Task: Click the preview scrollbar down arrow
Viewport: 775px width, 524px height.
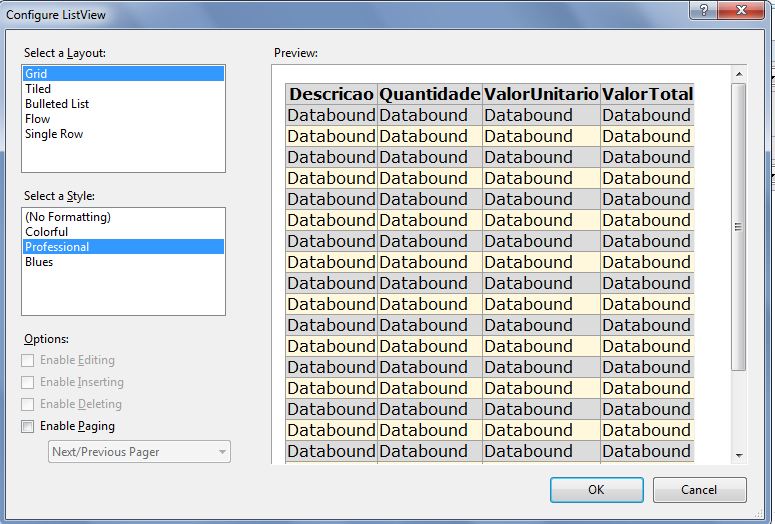Action: (x=739, y=455)
